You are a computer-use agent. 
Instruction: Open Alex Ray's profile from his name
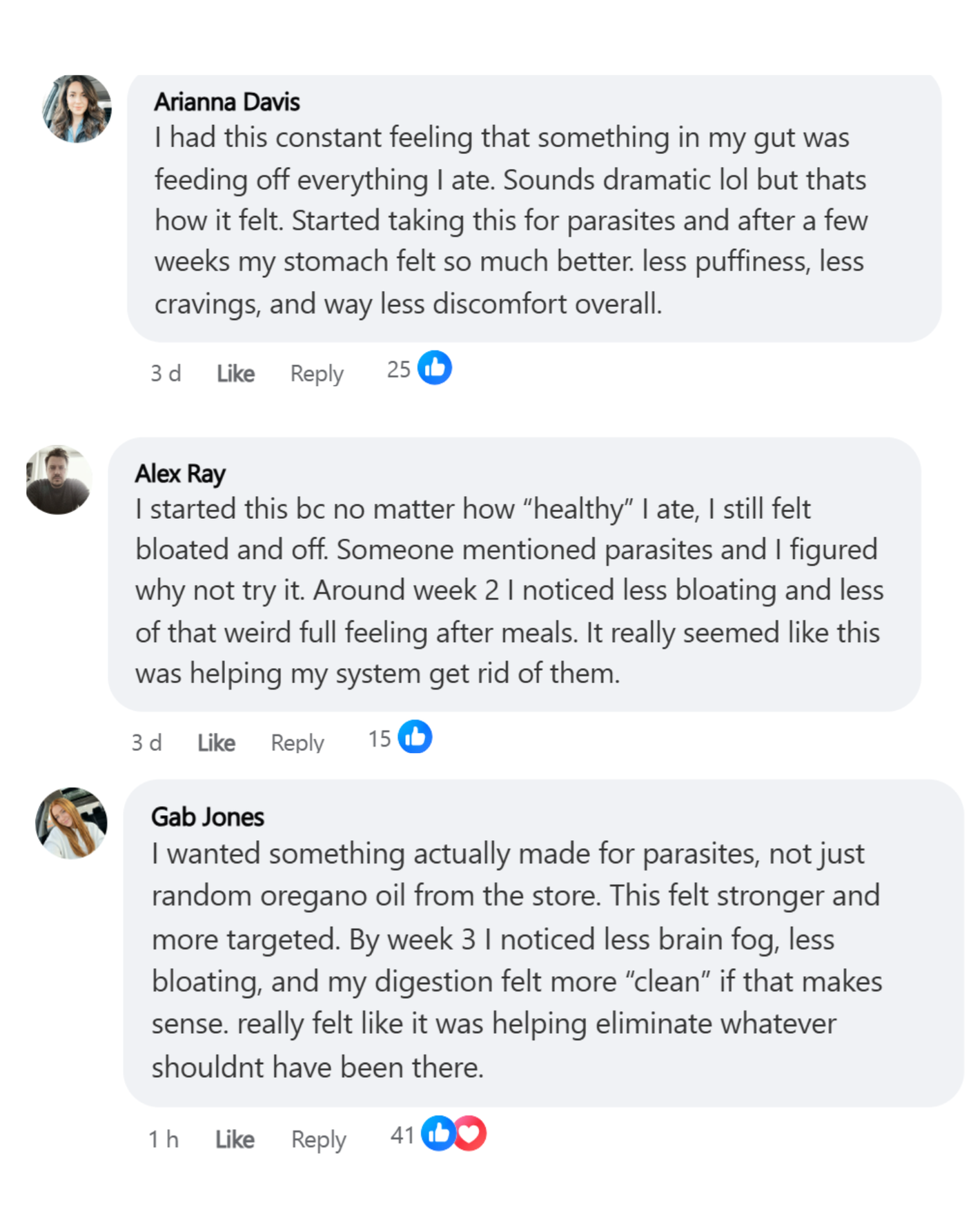pyautogui.click(x=180, y=473)
